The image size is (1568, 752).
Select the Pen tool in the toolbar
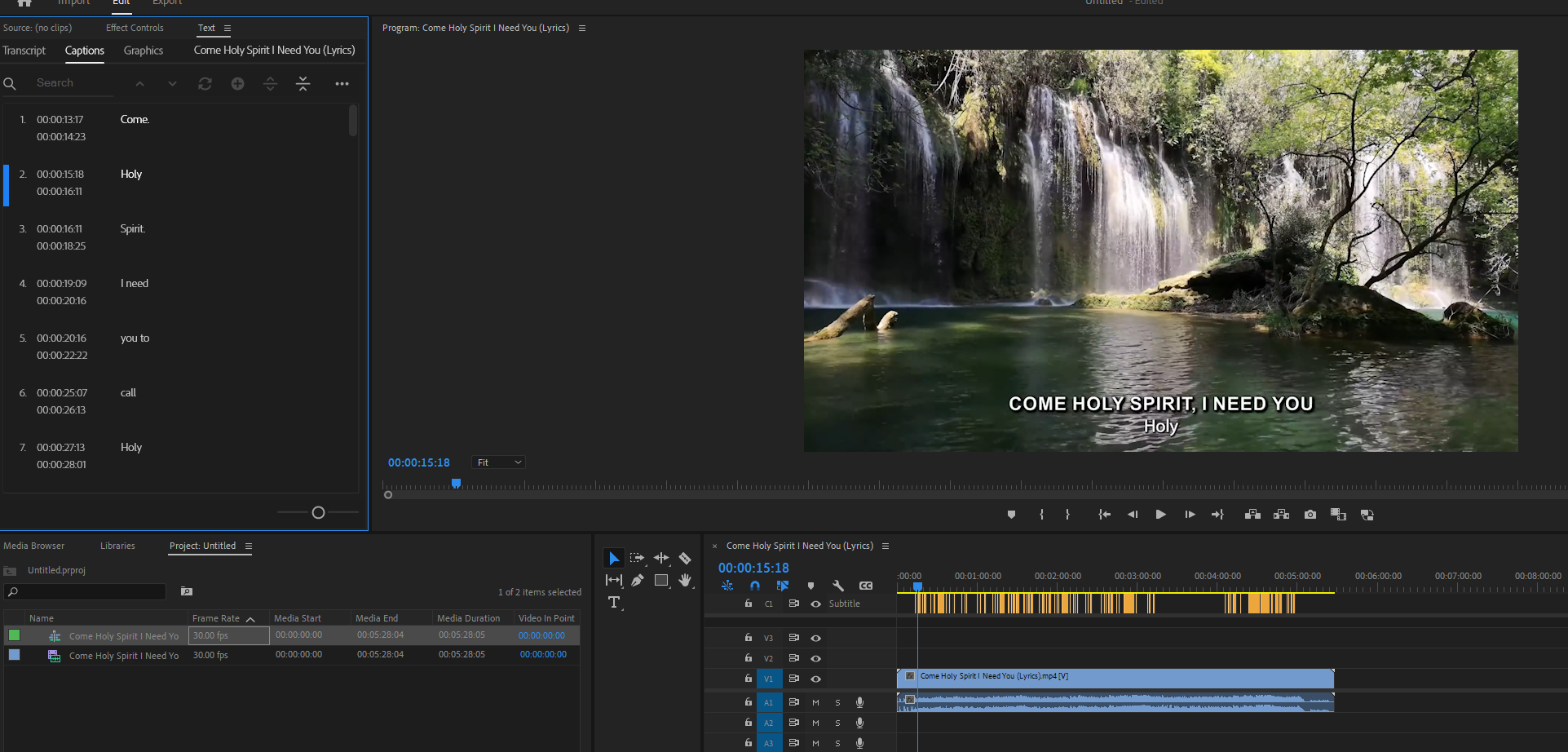click(637, 580)
